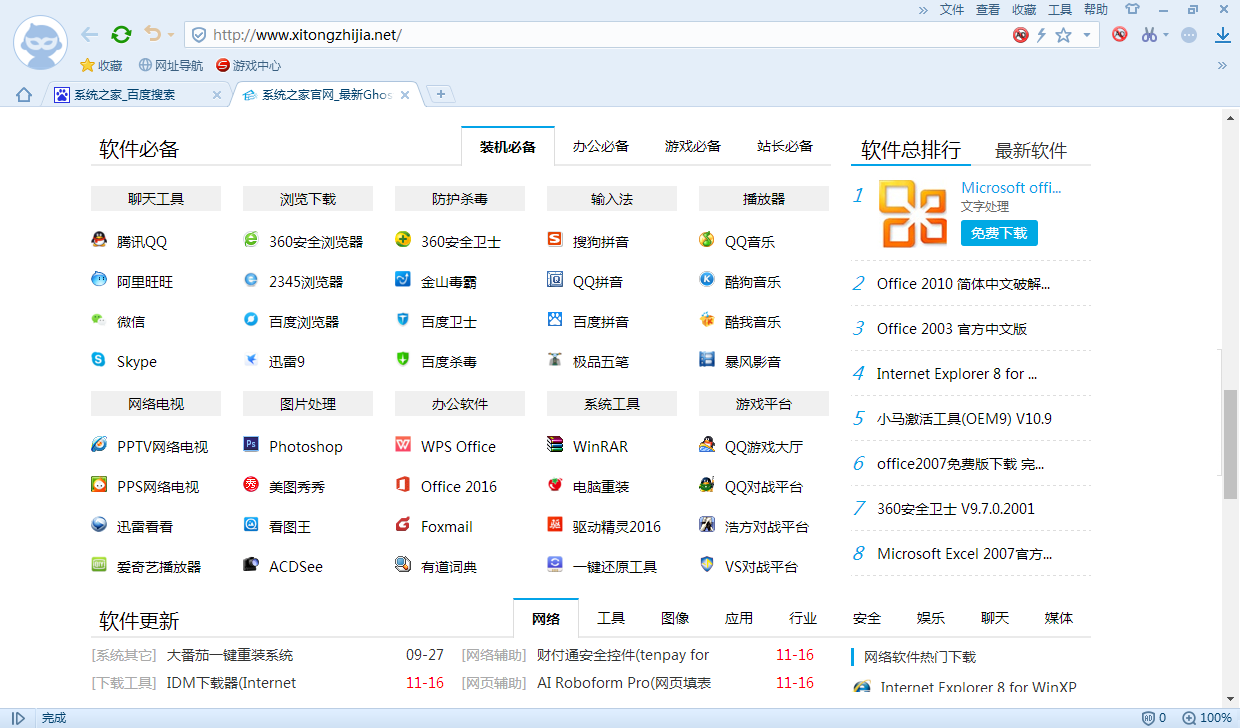Click the 免费下载 button
The height and width of the screenshot is (728, 1240).
999,233
